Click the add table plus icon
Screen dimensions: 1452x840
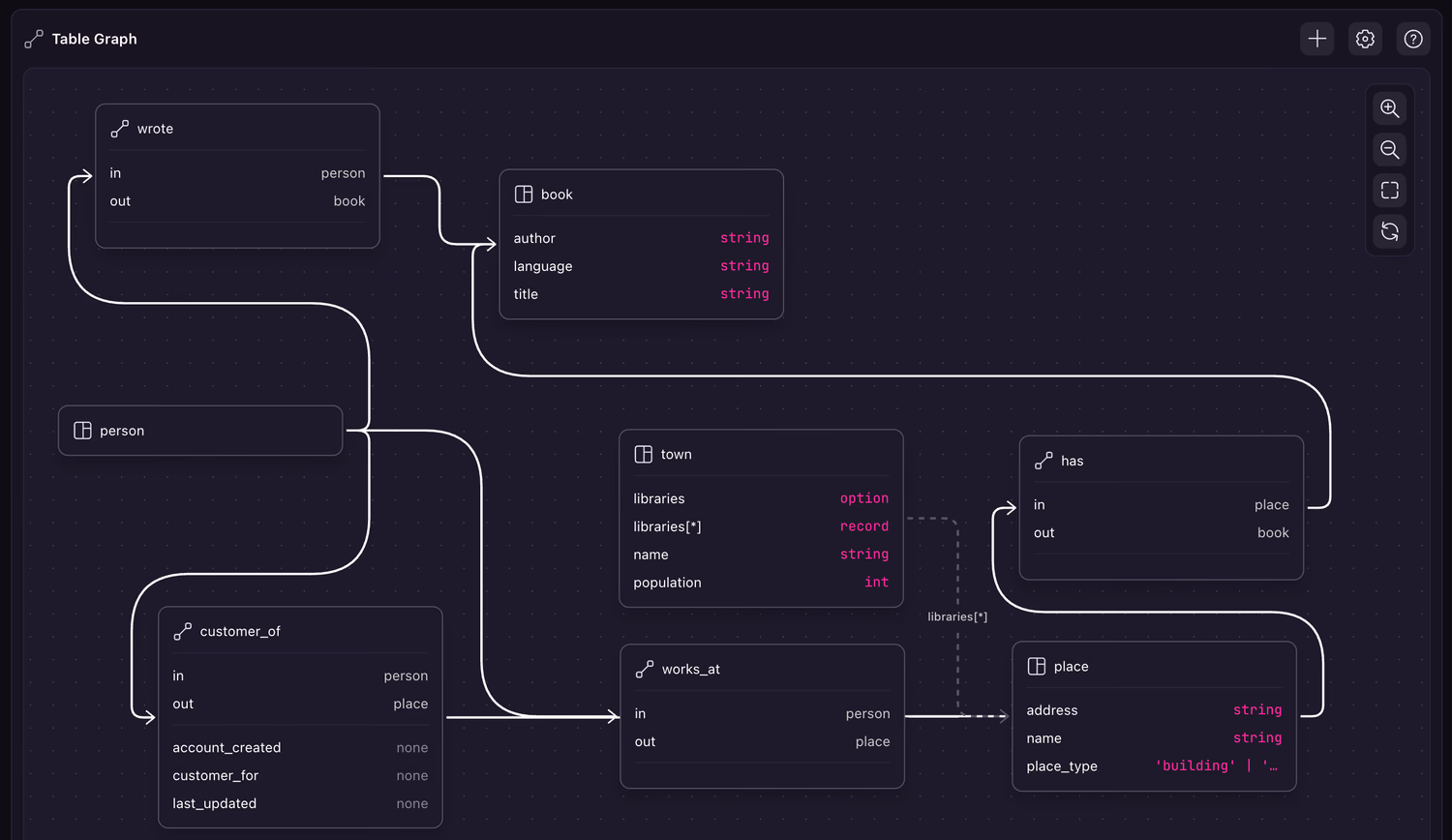(x=1317, y=39)
